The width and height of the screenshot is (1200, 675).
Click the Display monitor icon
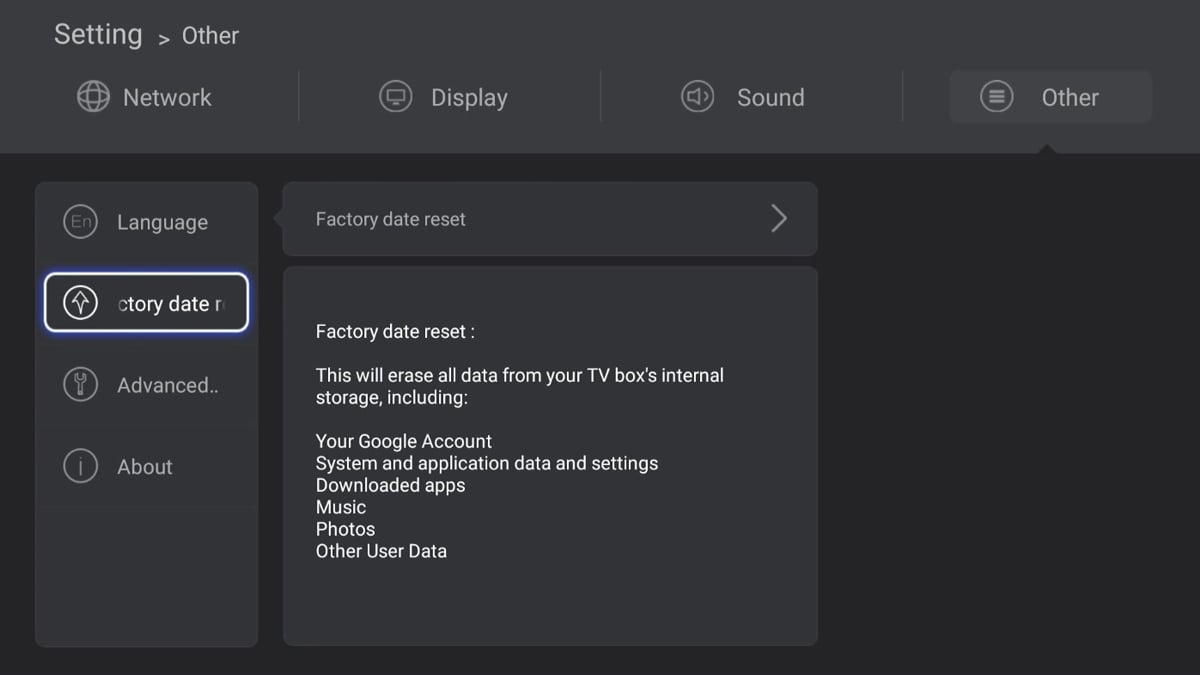(396, 97)
